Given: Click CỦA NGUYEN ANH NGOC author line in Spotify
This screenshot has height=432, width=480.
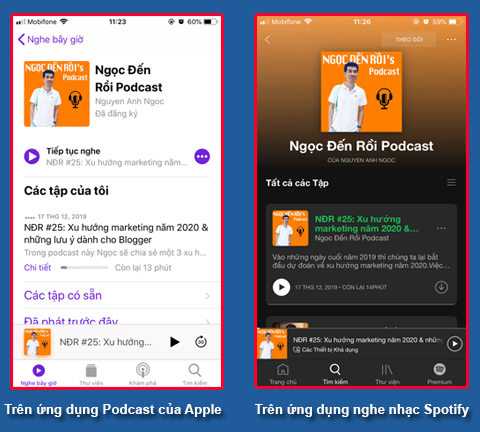Looking at the screenshot, I should click(x=361, y=160).
